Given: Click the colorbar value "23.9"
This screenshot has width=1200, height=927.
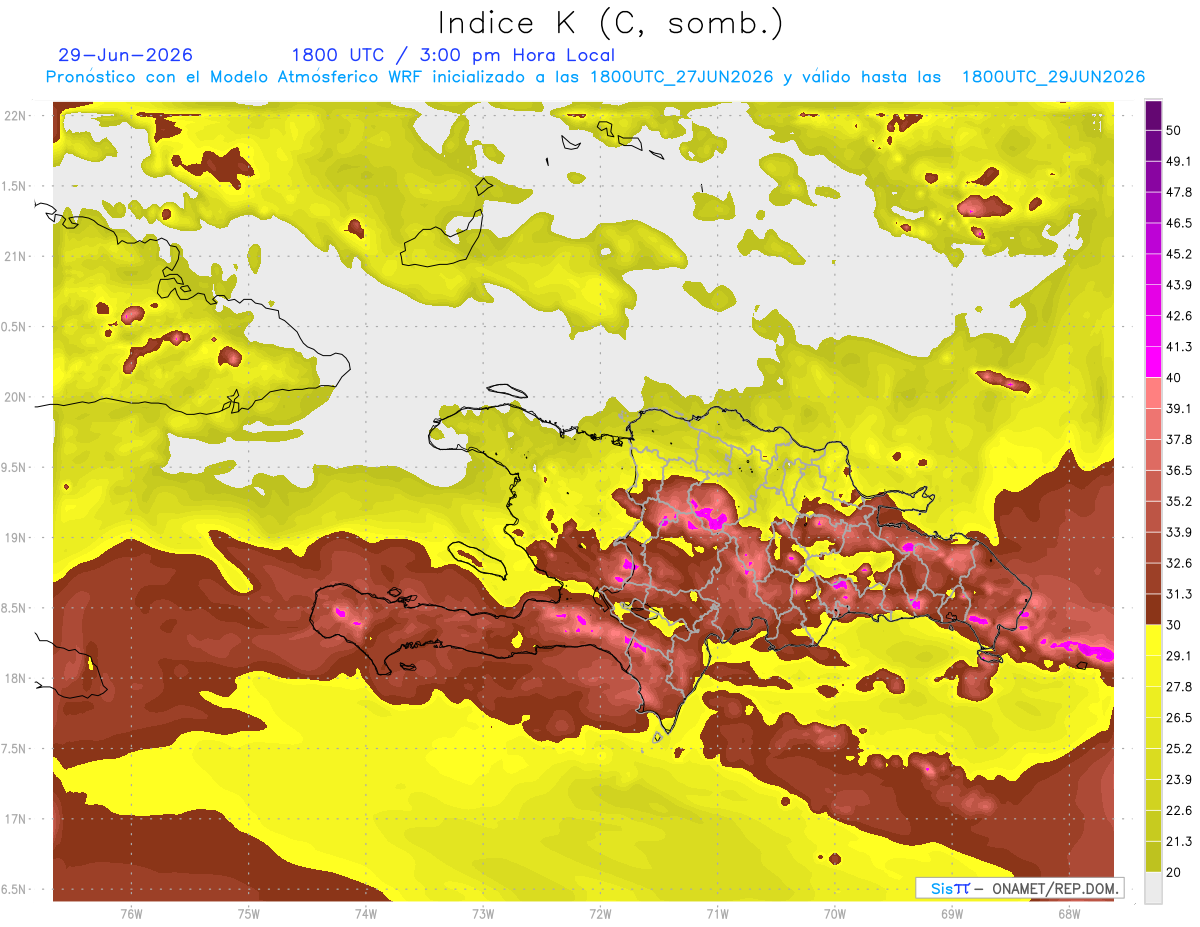Looking at the screenshot, I should point(1178,780).
